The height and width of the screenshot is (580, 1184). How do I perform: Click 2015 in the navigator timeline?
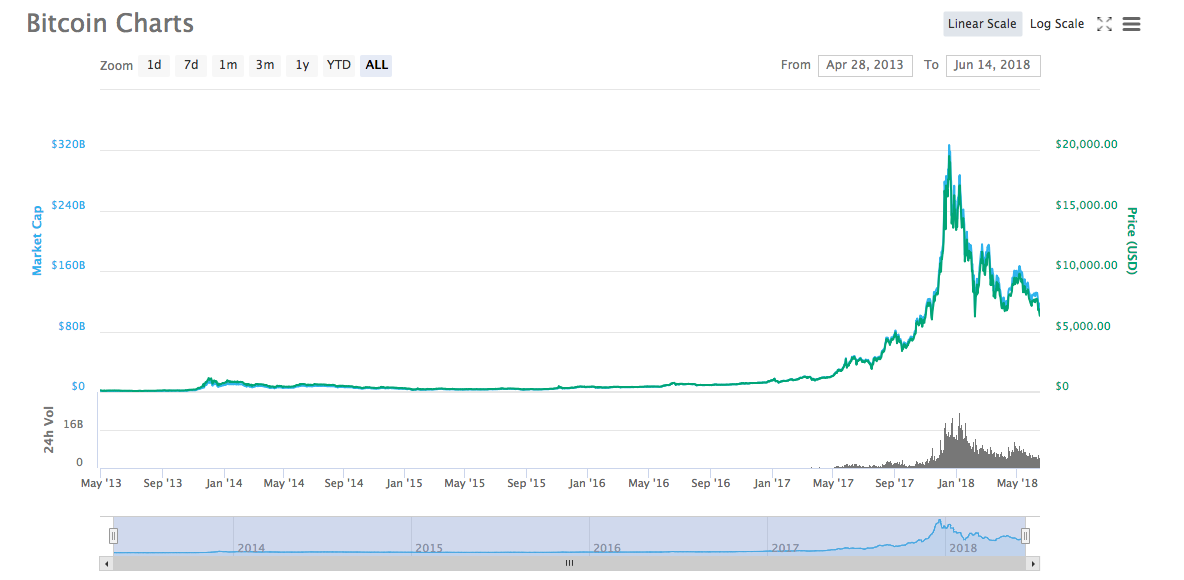[429, 548]
